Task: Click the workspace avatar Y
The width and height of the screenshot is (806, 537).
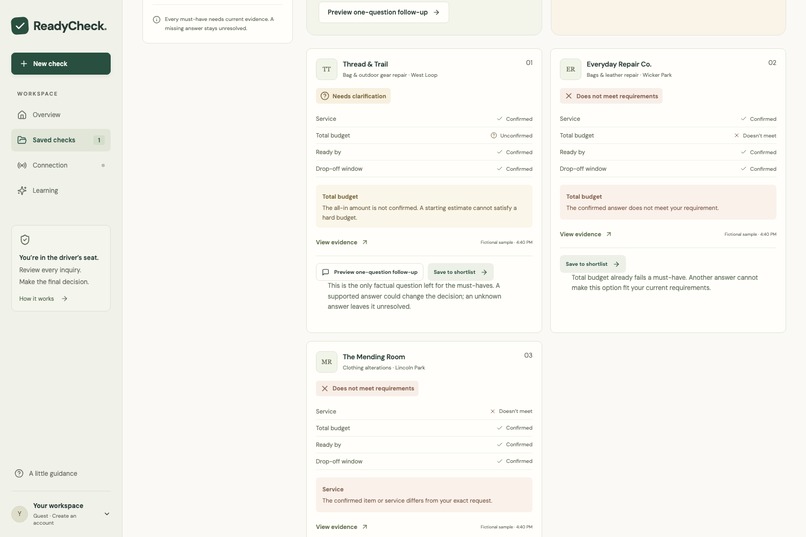Action: pyautogui.click(x=20, y=514)
